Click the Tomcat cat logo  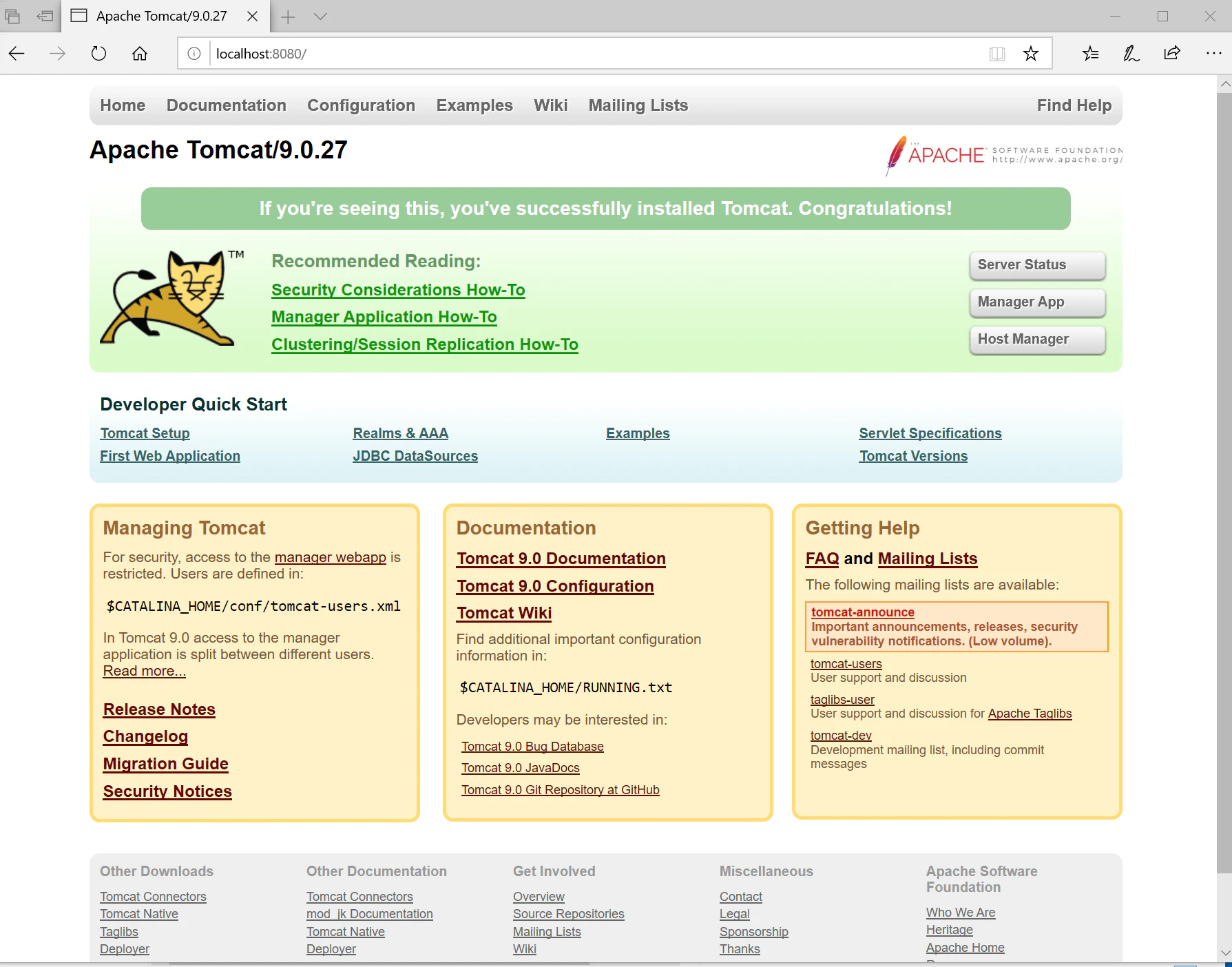[x=172, y=298]
